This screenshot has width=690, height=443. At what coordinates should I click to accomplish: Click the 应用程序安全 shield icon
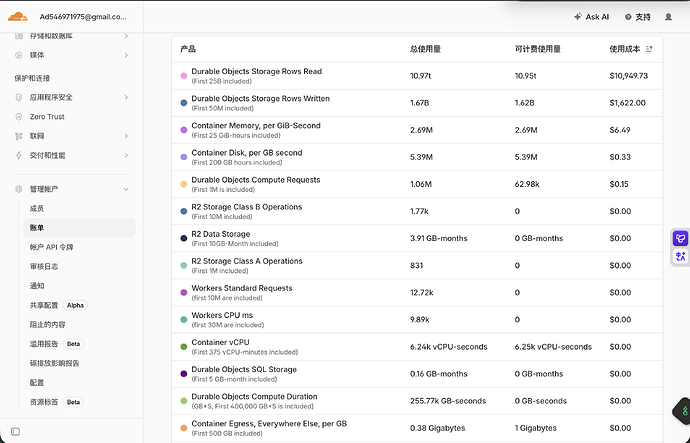[x=18, y=97]
